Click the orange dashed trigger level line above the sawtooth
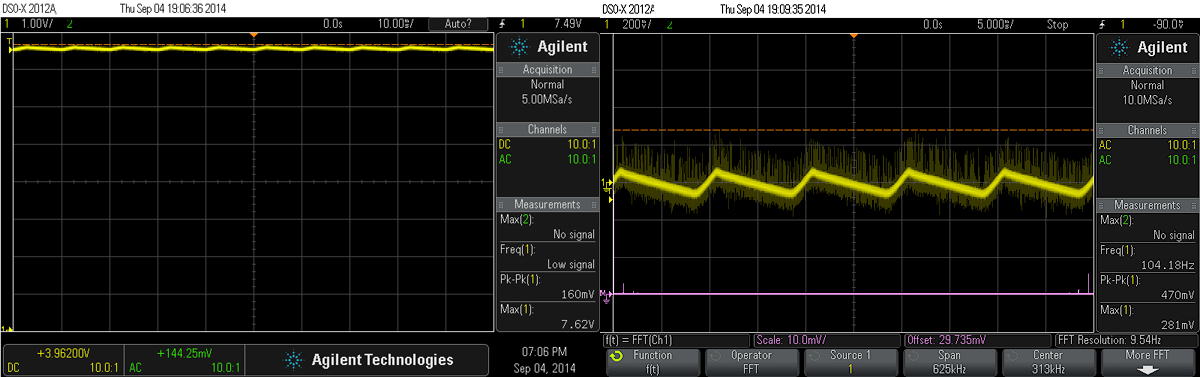The image size is (1200, 377). tap(854, 130)
